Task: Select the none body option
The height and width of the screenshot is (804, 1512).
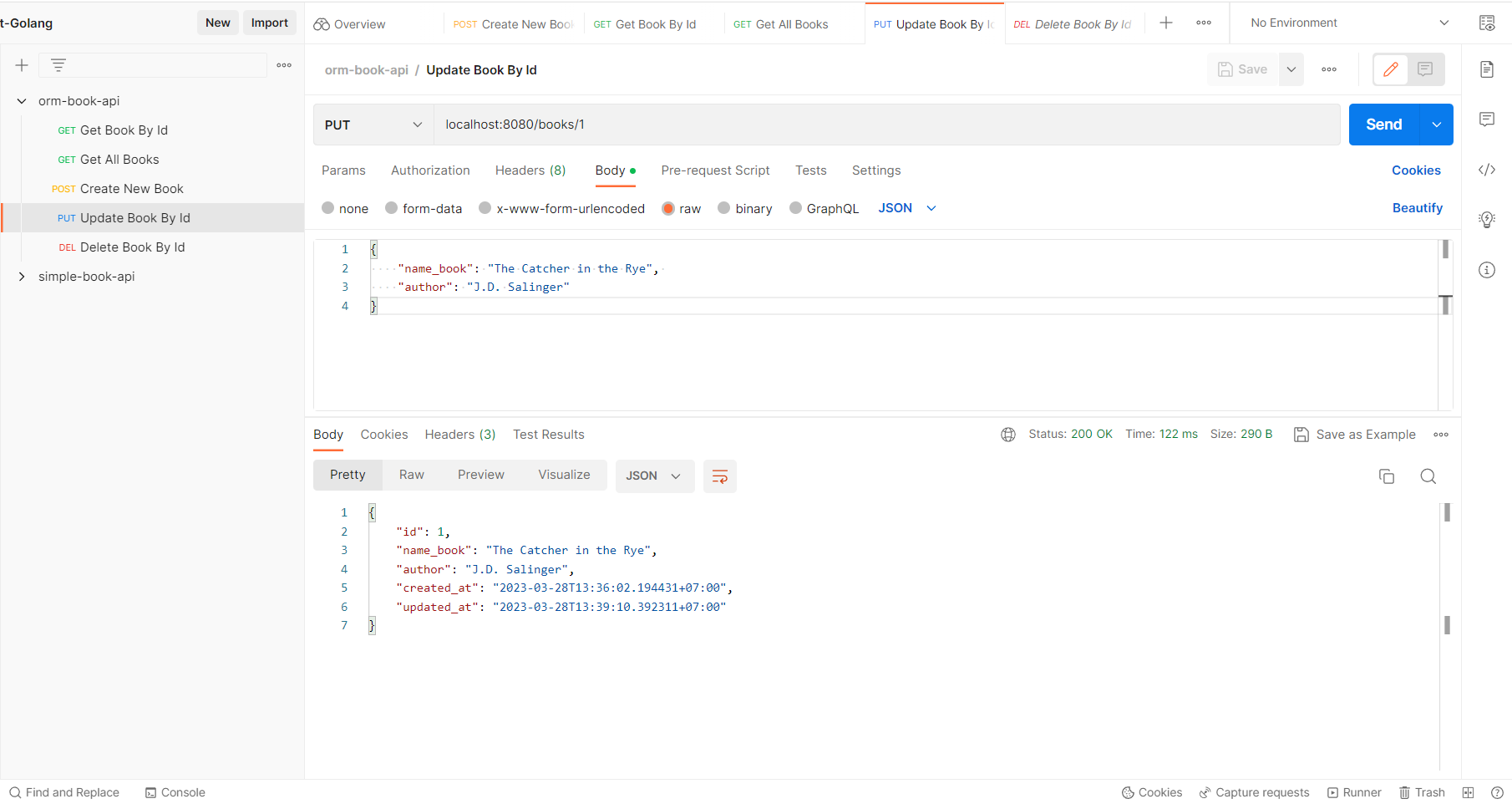Action: tap(328, 208)
